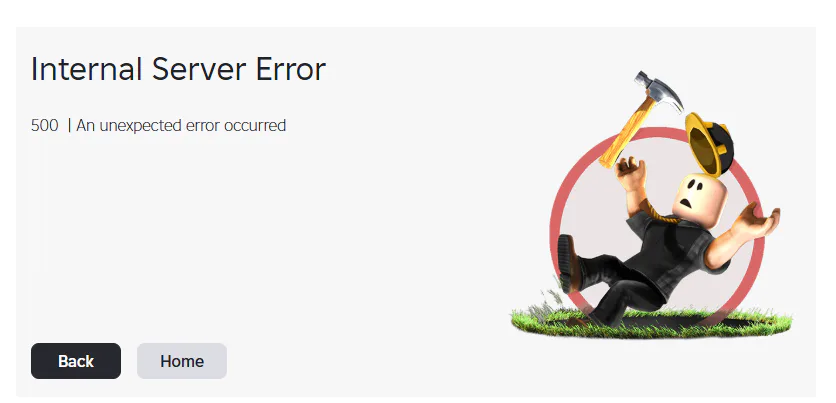This screenshot has height=403, width=836.
Task: Click the 500 error code number
Action: (45, 126)
